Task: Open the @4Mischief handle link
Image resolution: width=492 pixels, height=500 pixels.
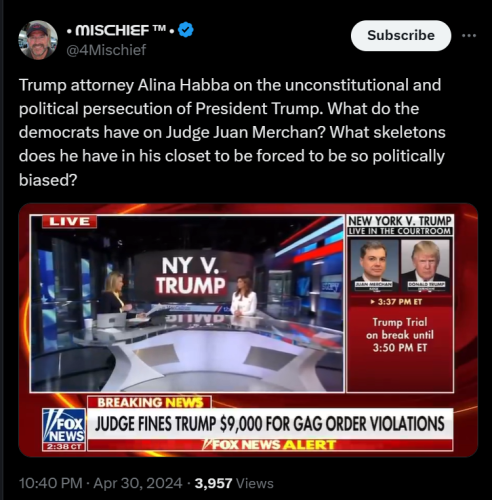Action: point(106,50)
